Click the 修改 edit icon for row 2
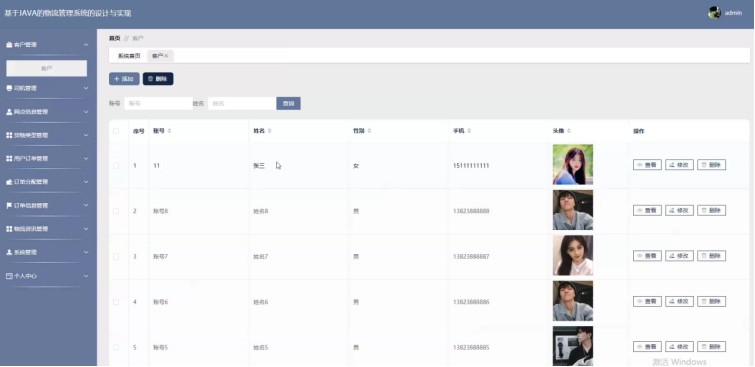The width and height of the screenshot is (755, 367). [679, 210]
